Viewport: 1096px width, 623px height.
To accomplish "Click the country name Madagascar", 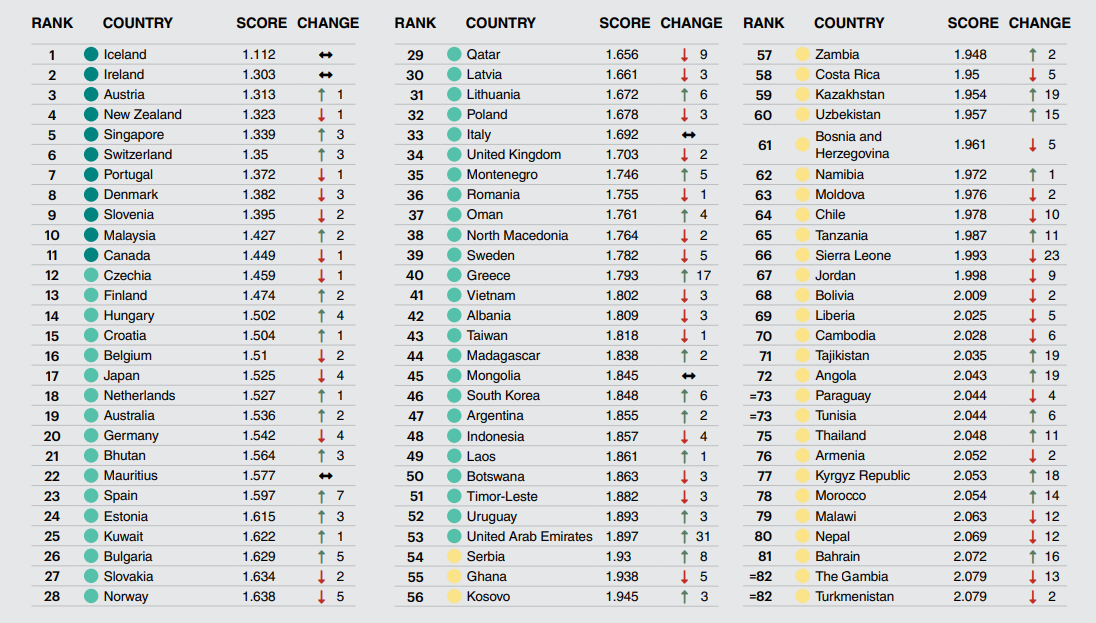I will pyautogui.click(x=503, y=355).
